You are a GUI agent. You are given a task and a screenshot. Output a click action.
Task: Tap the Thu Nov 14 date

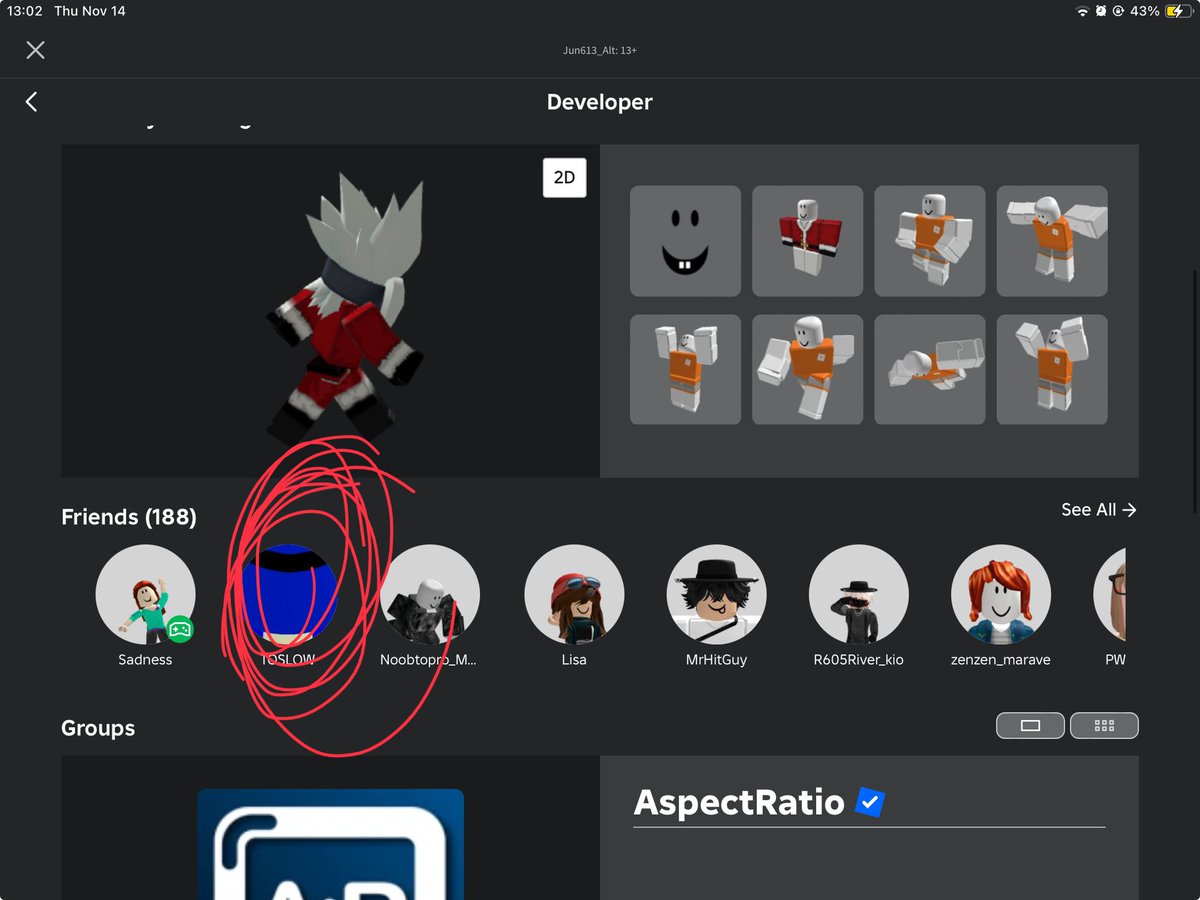point(91,11)
